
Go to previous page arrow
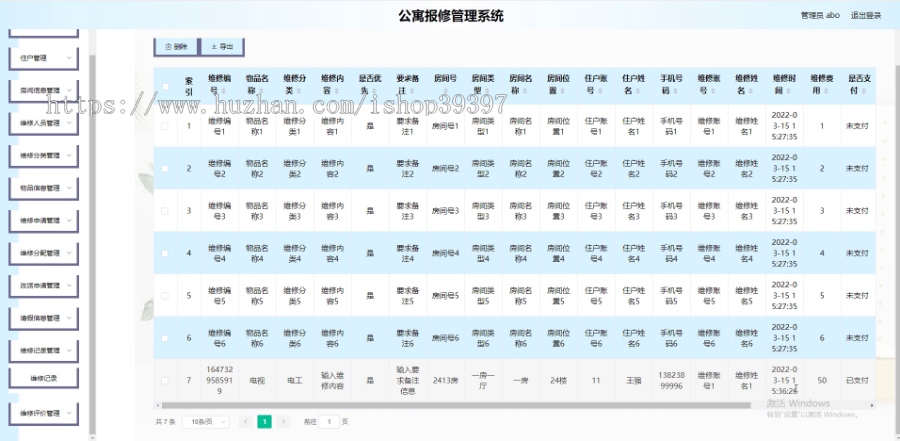pyautogui.click(x=246, y=421)
